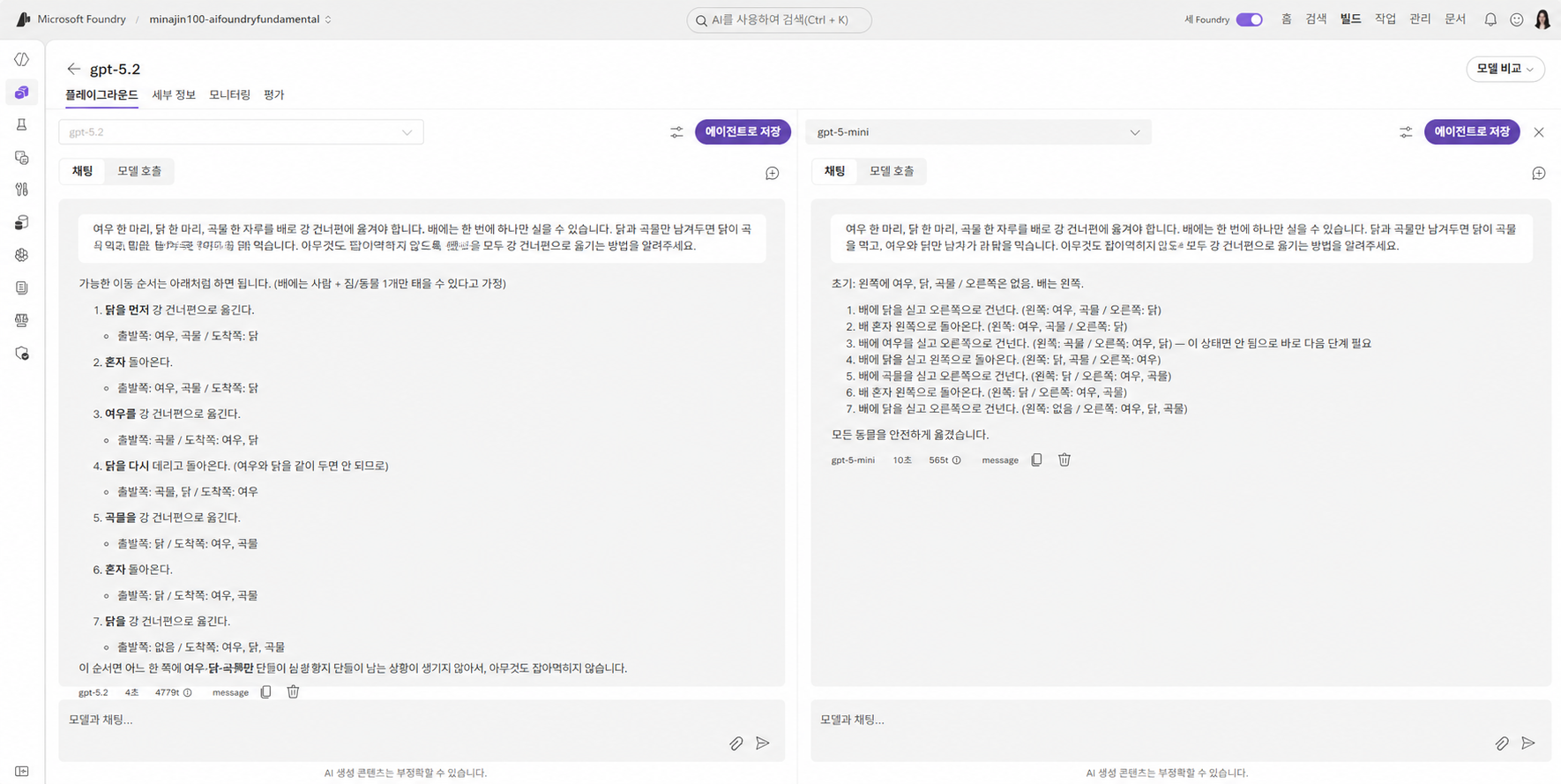Go back using the arrow beside gpt-5.2
This screenshot has width=1561, height=784.
pos(74,69)
